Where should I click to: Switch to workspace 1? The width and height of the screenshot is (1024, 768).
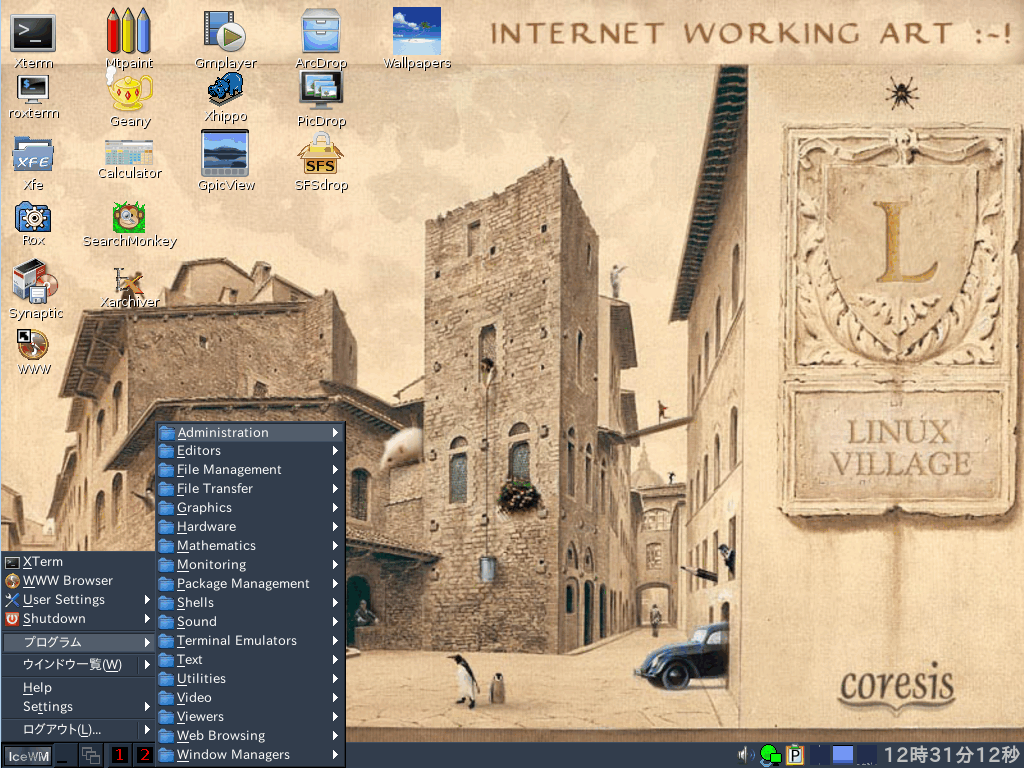[x=119, y=756]
